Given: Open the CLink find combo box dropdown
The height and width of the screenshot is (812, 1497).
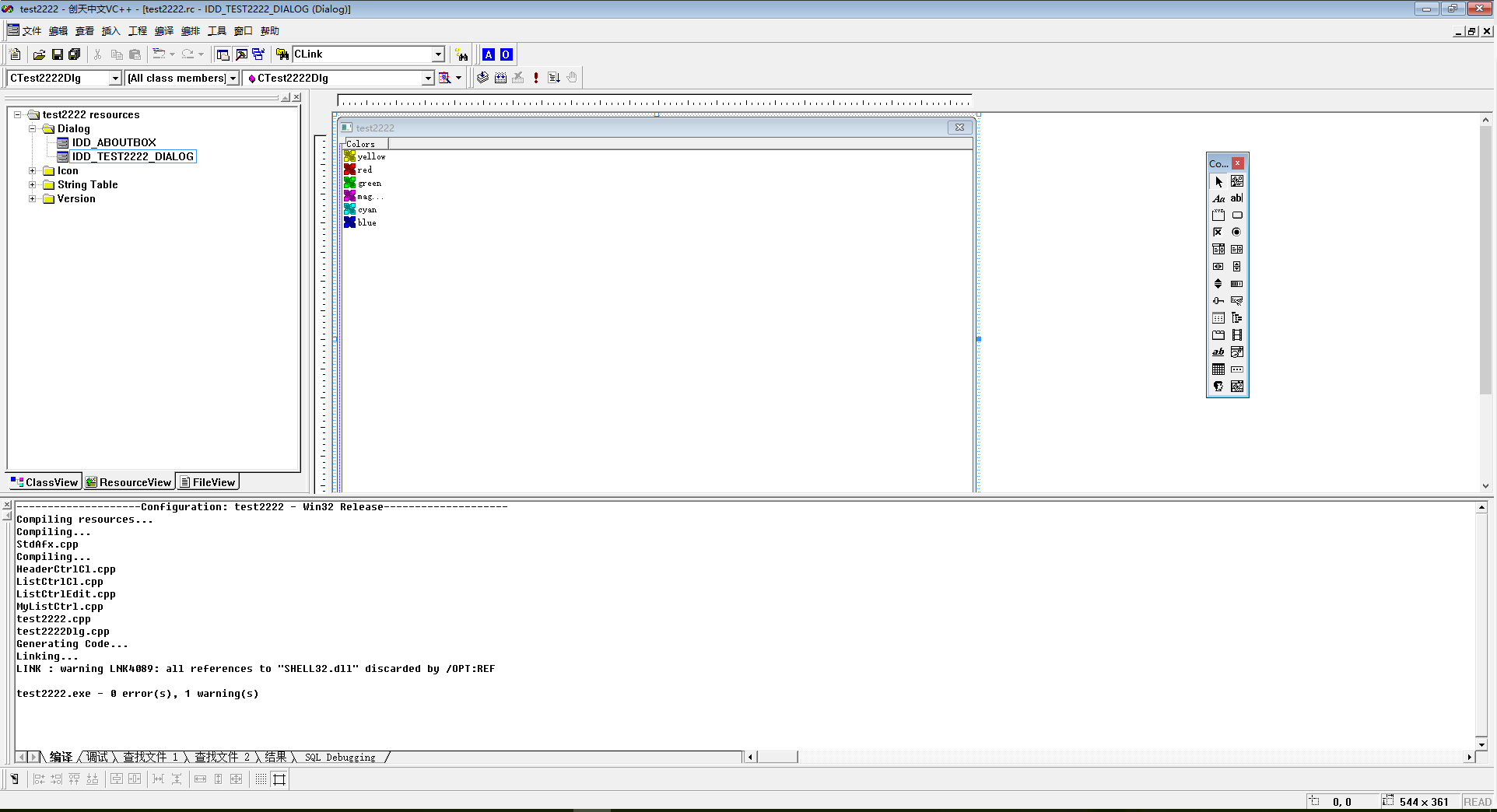Looking at the screenshot, I should tap(438, 54).
